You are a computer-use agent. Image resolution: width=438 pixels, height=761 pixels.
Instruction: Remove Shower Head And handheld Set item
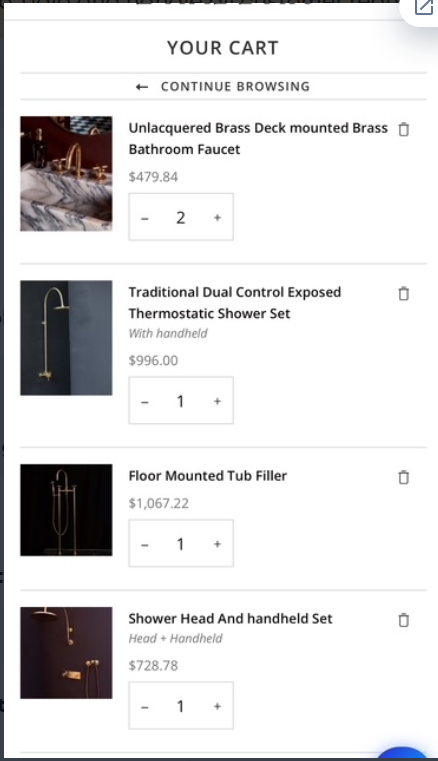point(404,620)
